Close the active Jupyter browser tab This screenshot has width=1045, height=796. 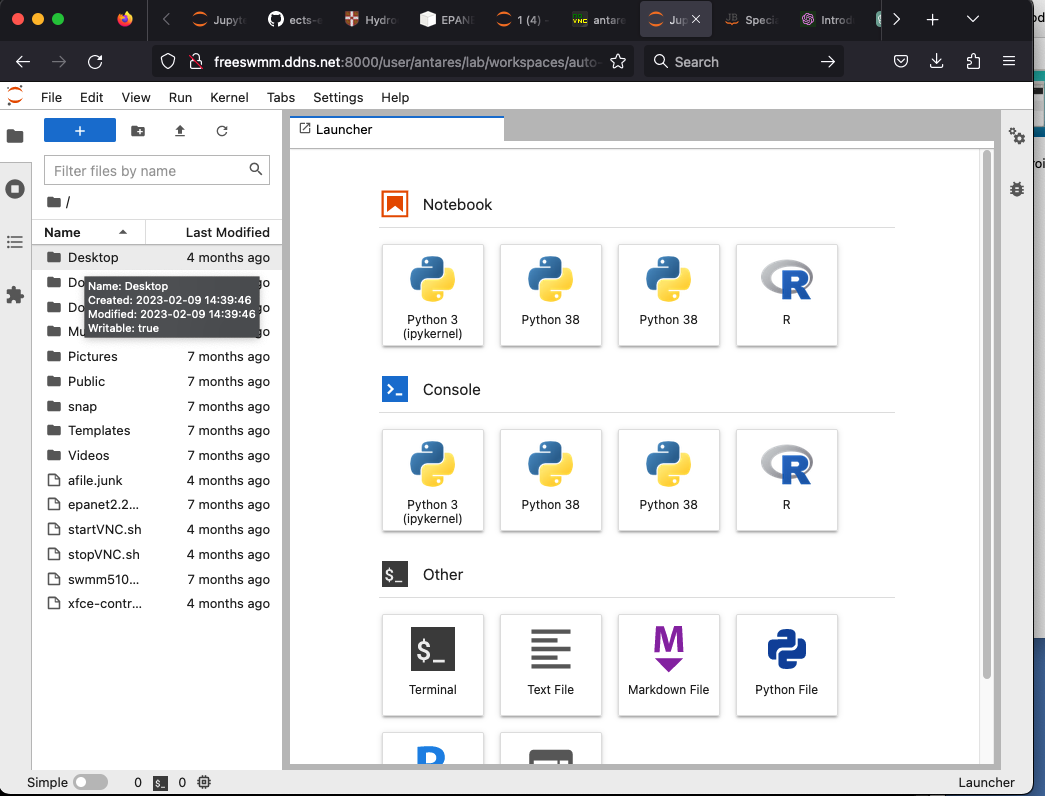tap(696, 19)
